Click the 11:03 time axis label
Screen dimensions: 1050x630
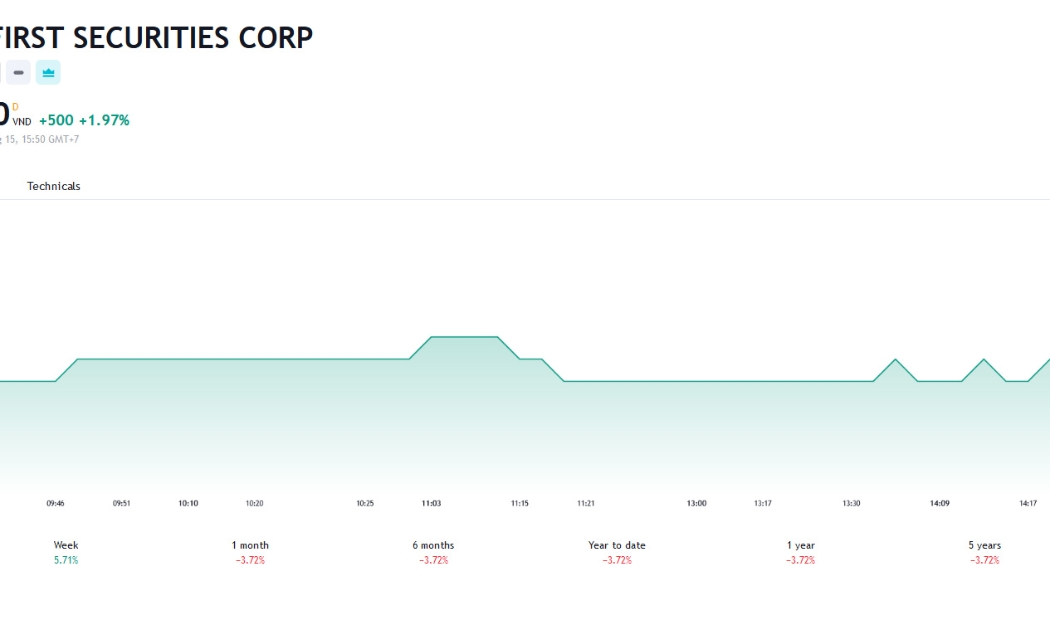point(431,503)
